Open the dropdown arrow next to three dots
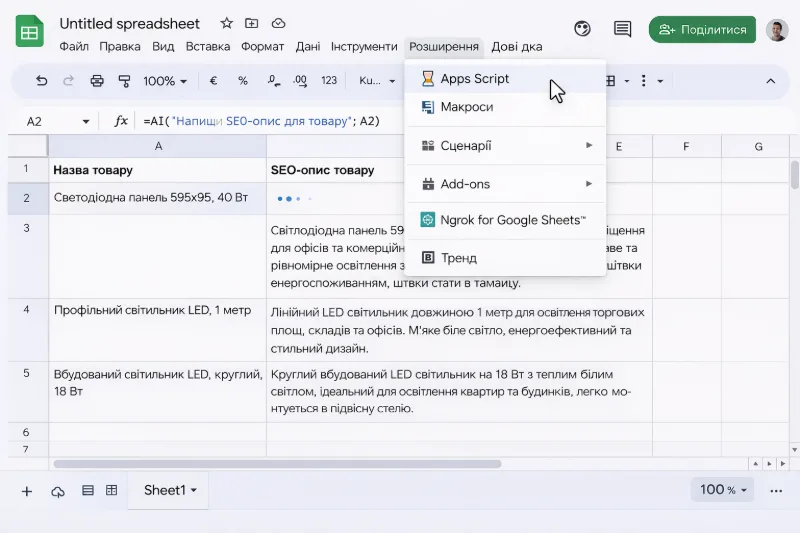Viewport: 800px width, 533px height. pos(660,81)
